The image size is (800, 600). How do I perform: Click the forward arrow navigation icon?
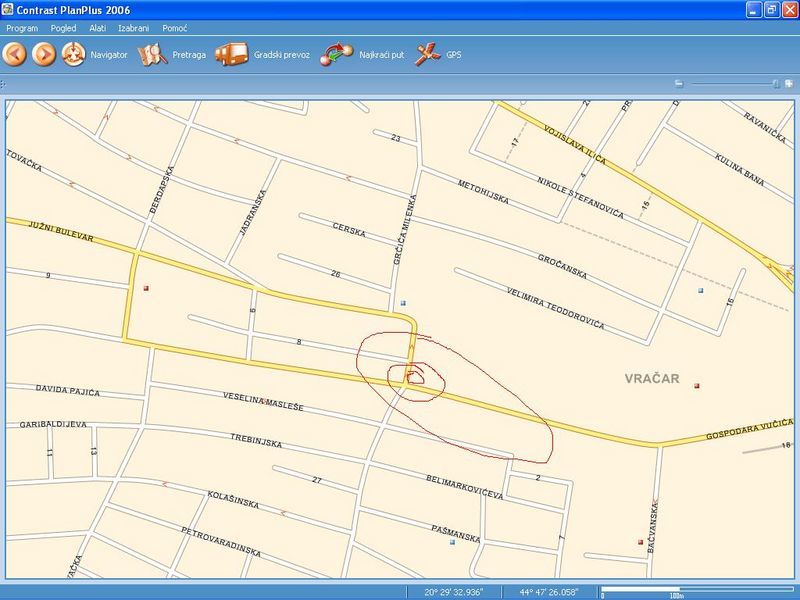pos(43,54)
